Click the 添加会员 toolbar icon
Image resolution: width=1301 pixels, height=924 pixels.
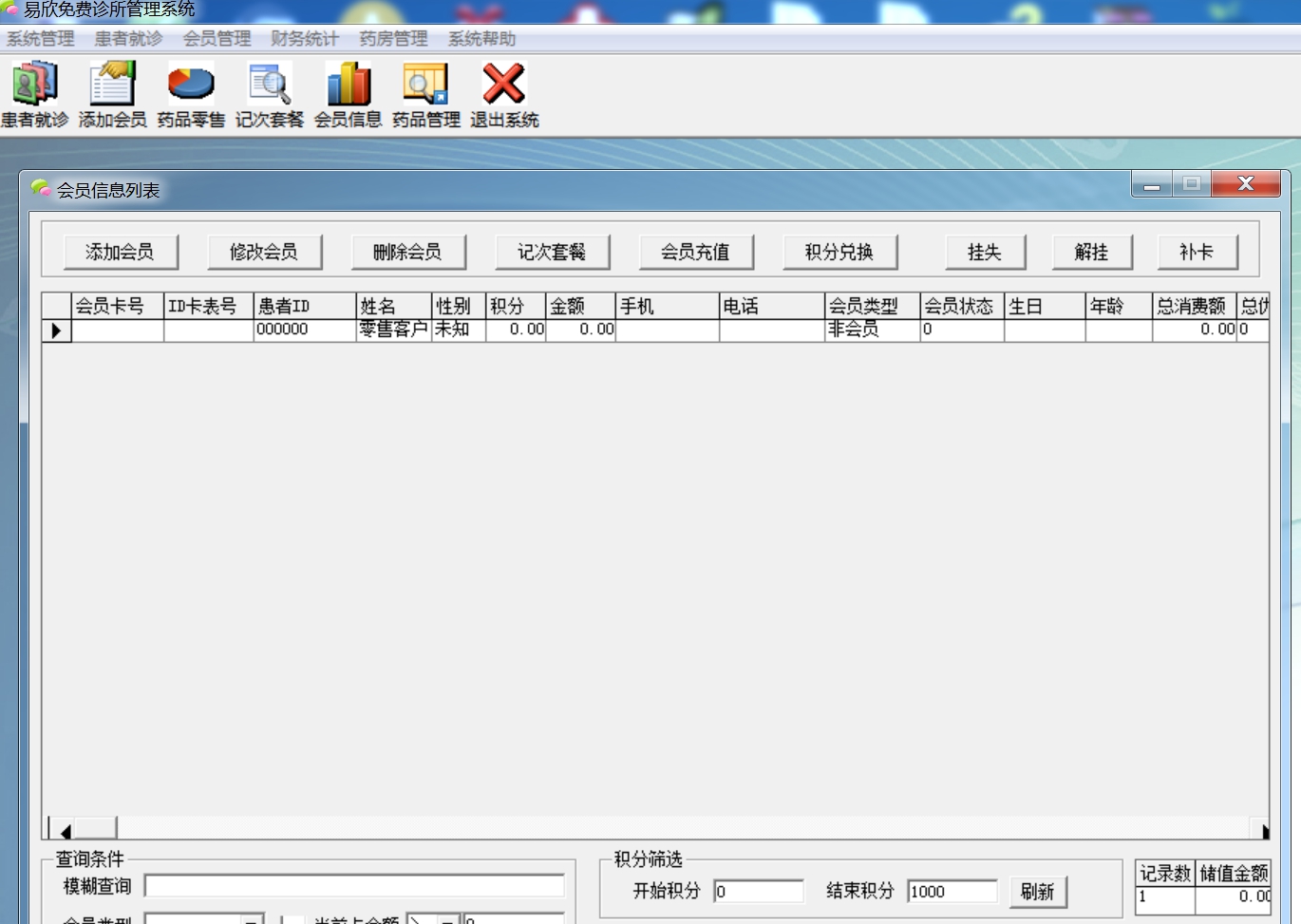(x=111, y=84)
